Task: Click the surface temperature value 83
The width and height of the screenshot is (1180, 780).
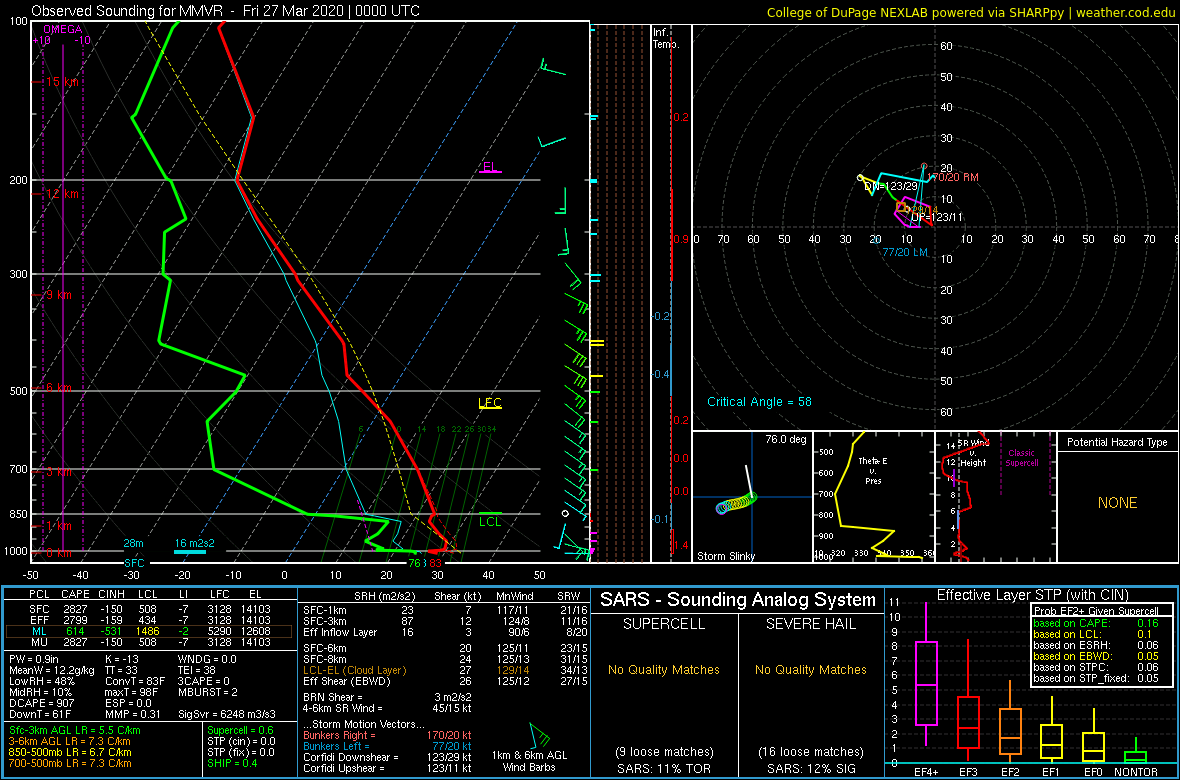Action: [x=436, y=562]
